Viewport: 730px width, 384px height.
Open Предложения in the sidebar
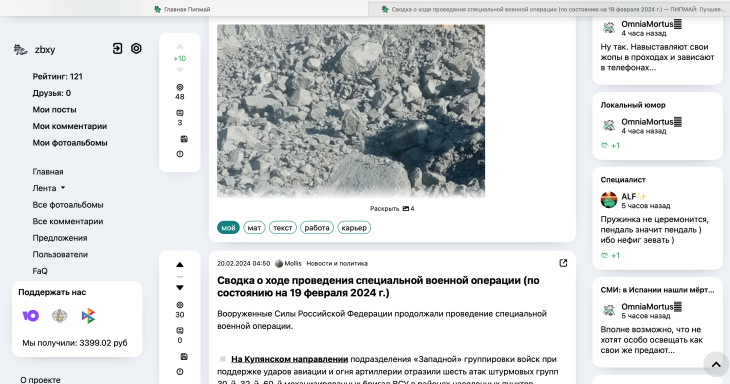tap(60, 238)
